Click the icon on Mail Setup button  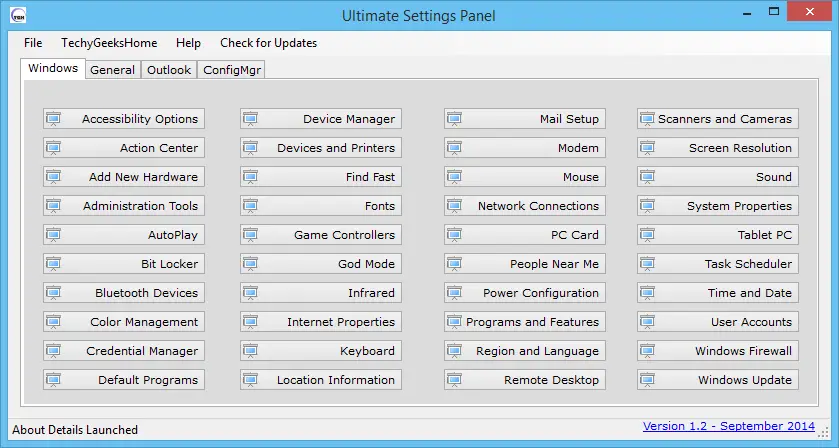tap(454, 119)
